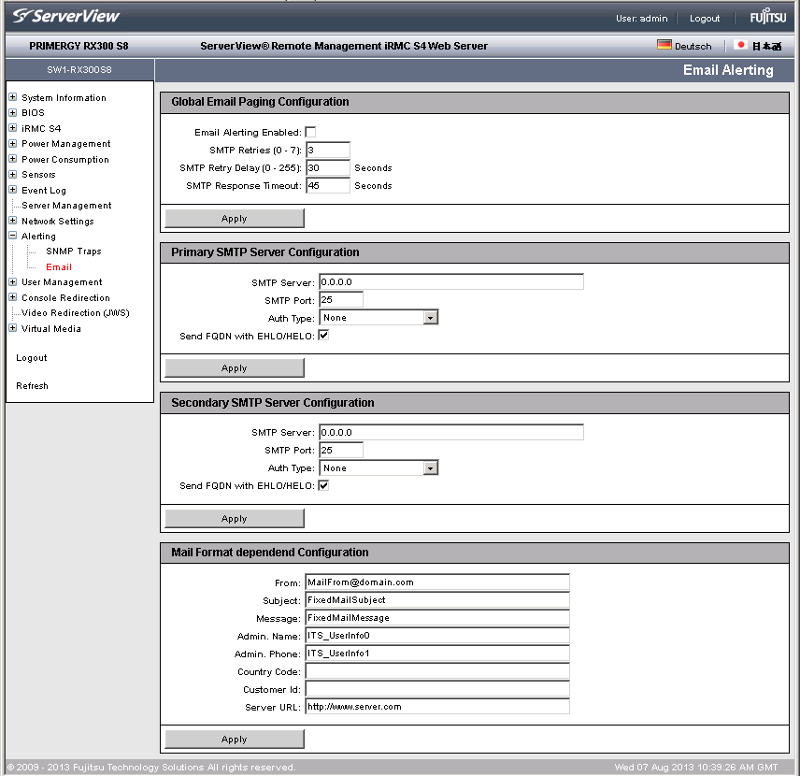The height and width of the screenshot is (776, 800).
Task: Click the SW1-RX300S8 server name
Action: click(79, 70)
